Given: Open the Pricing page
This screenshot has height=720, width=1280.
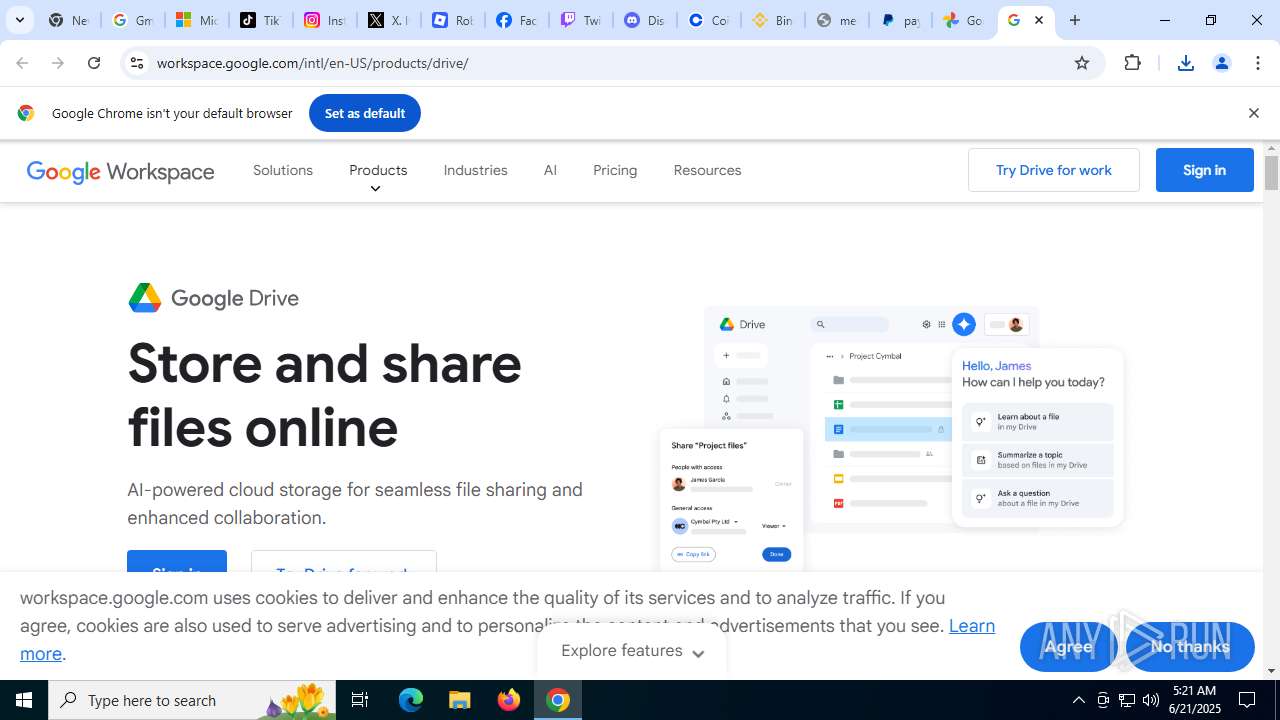Looking at the screenshot, I should (x=615, y=170).
